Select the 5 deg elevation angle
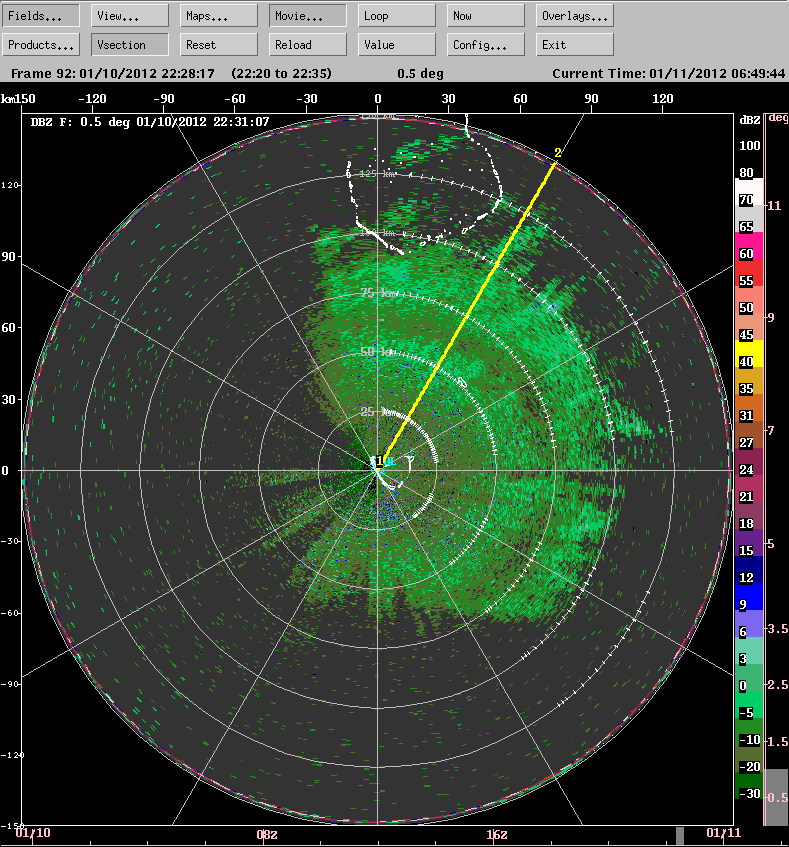Viewport: 789px width, 847px height. click(771, 543)
